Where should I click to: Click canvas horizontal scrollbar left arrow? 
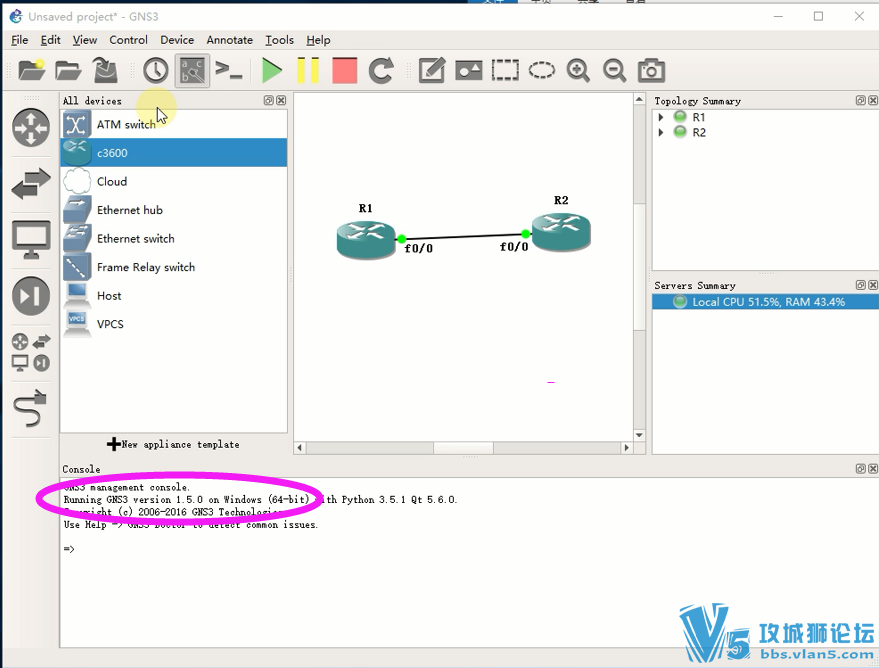tap(300, 447)
